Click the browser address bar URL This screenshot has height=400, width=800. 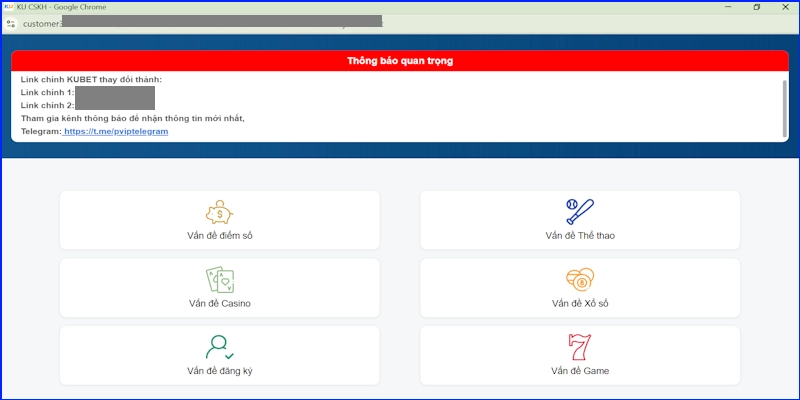[203, 23]
